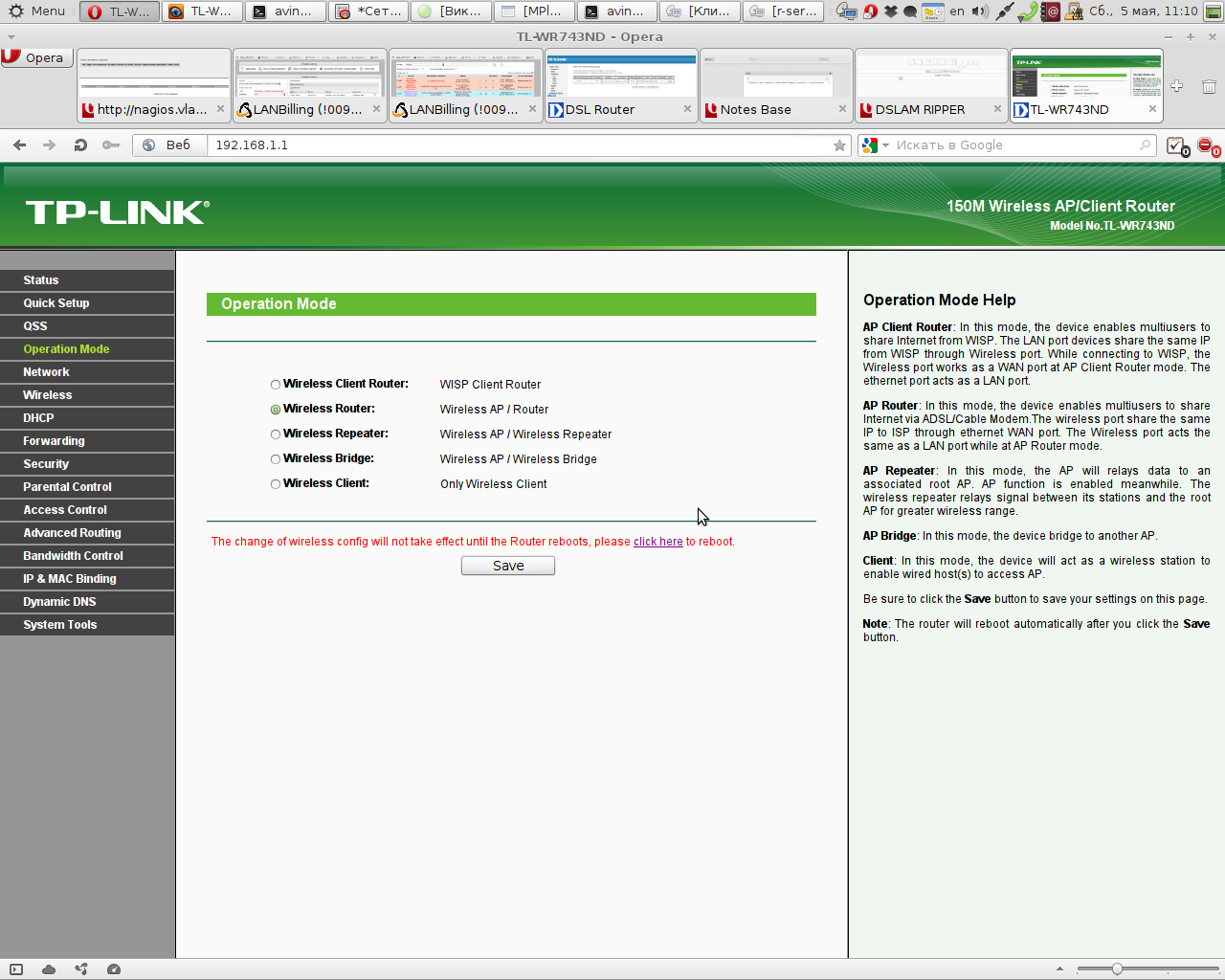
Task: Select the Wireless Router radio button
Action: pyautogui.click(x=276, y=410)
